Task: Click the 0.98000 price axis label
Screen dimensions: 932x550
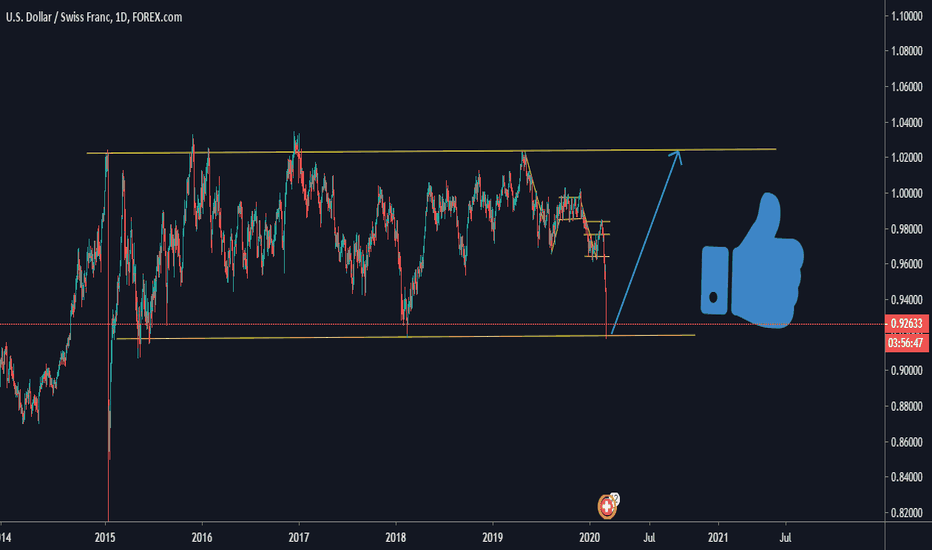Action: pos(906,229)
